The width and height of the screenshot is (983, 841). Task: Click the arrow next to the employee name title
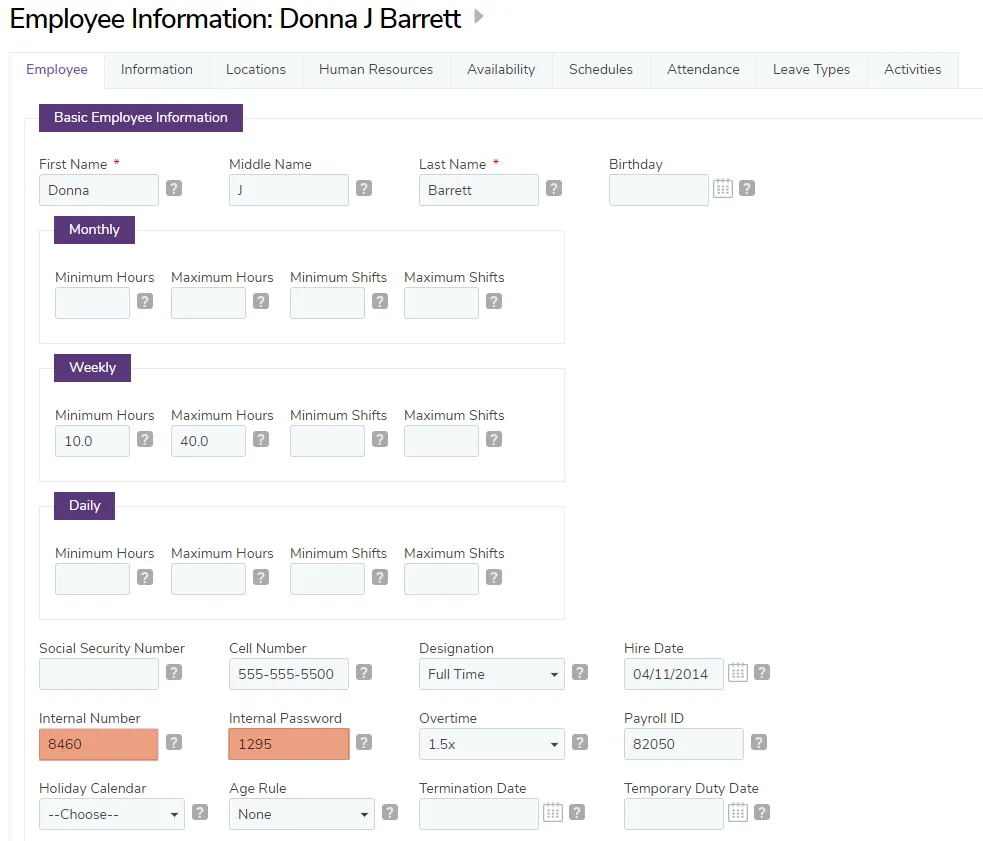[x=478, y=16]
